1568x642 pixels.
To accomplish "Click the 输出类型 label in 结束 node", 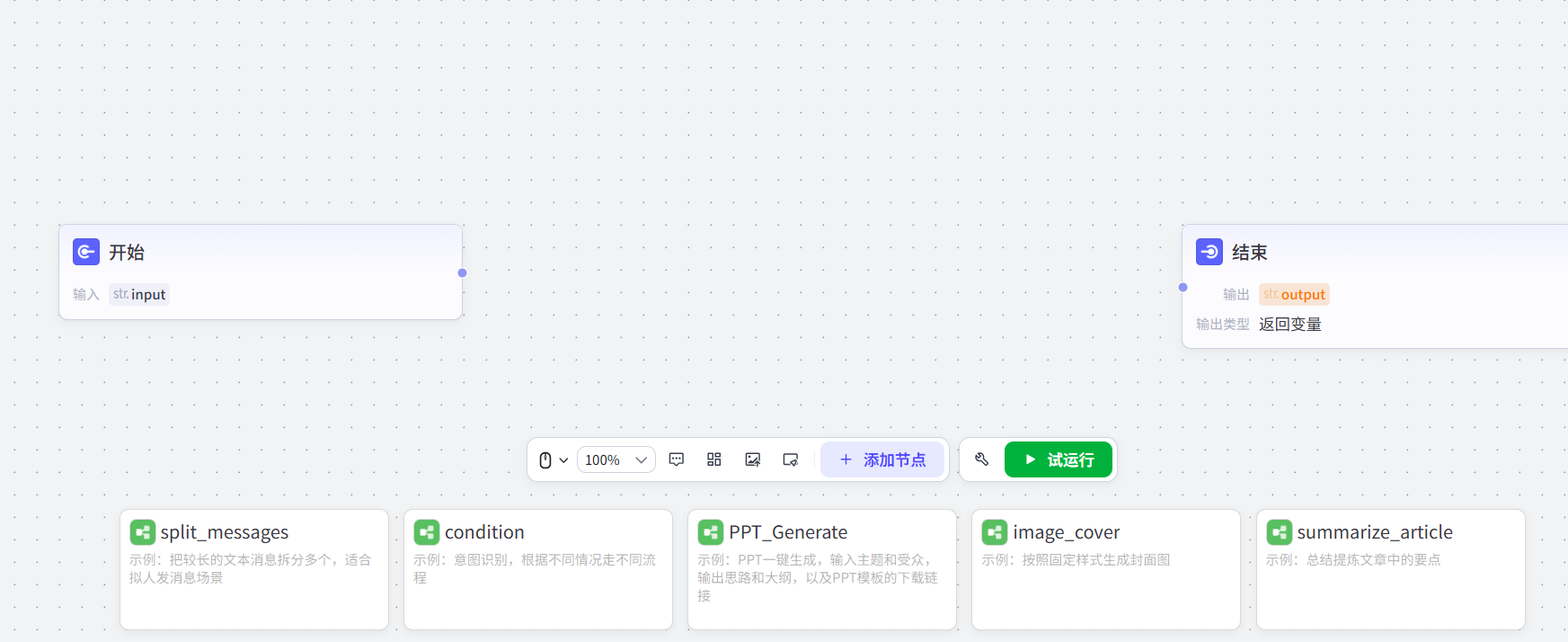I will pyautogui.click(x=1223, y=325).
